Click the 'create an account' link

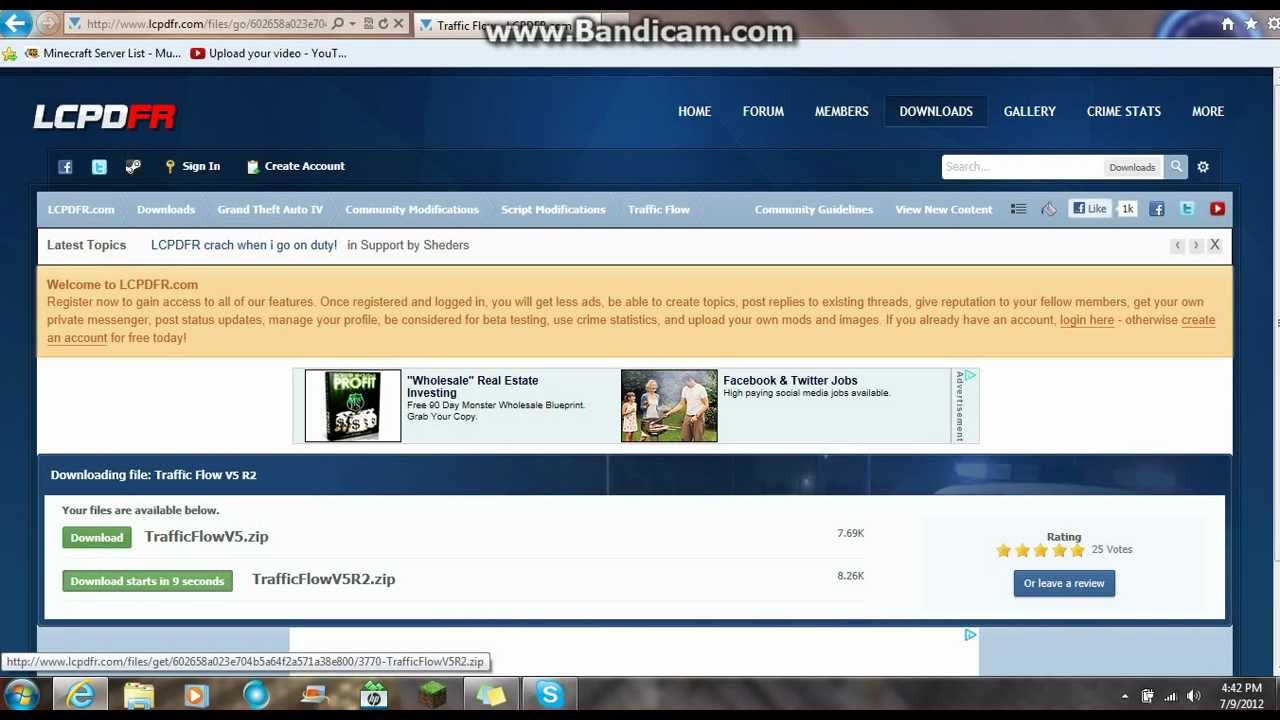click(78, 338)
